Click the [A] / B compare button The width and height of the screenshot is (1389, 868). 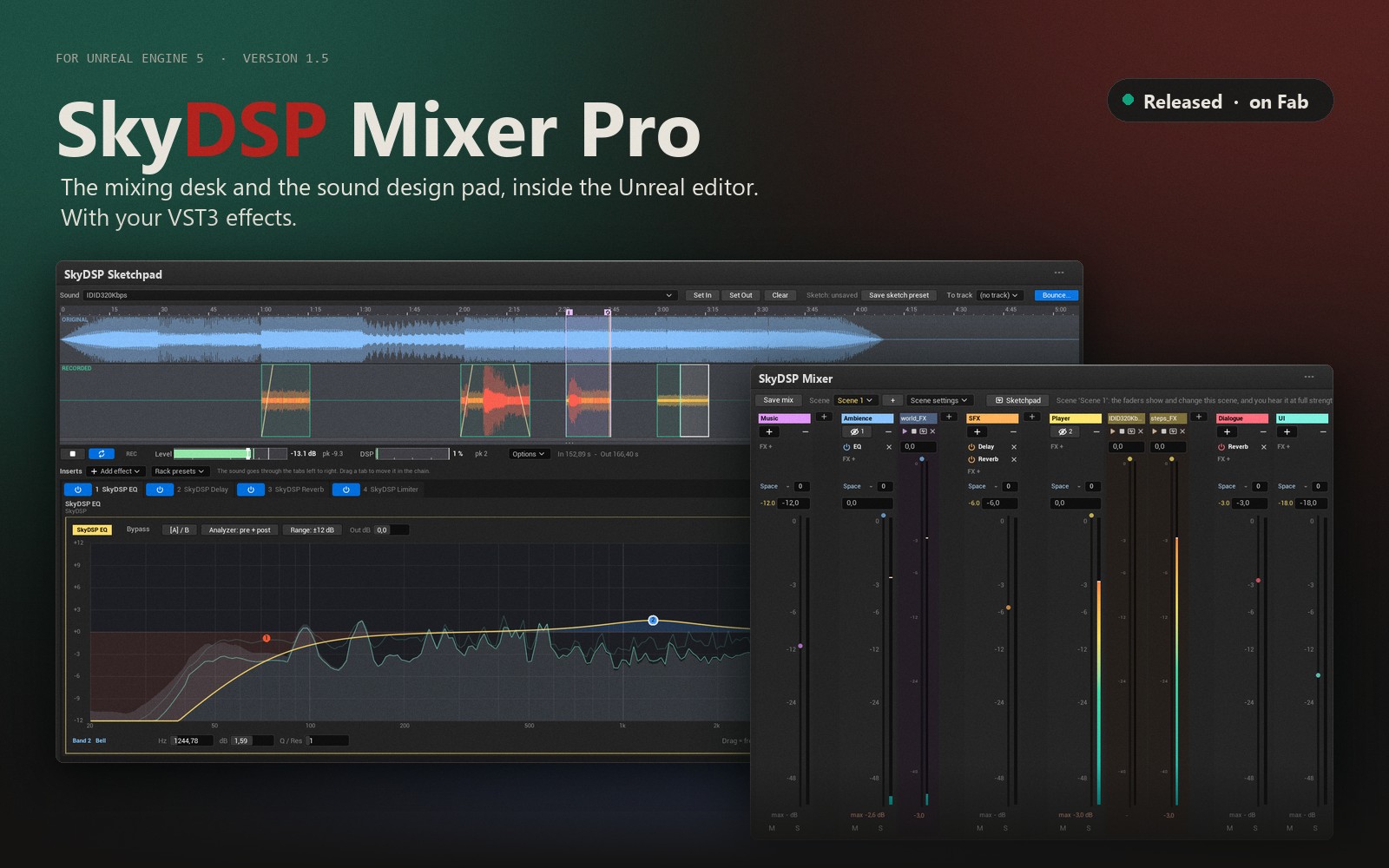click(x=180, y=529)
